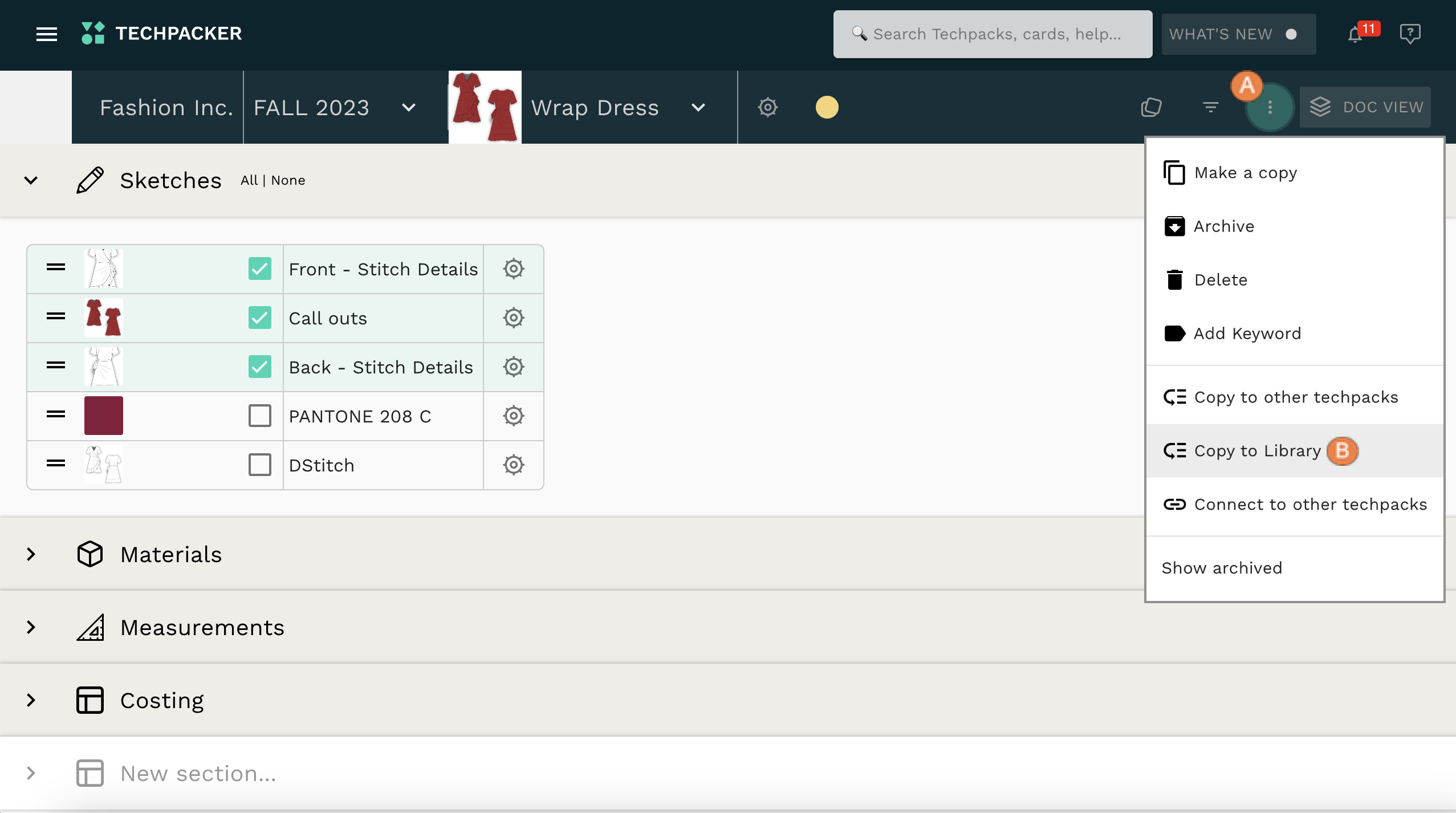Select Show archived menu item
The width and height of the screenshot is (1456, 813).
(1294, 568)
